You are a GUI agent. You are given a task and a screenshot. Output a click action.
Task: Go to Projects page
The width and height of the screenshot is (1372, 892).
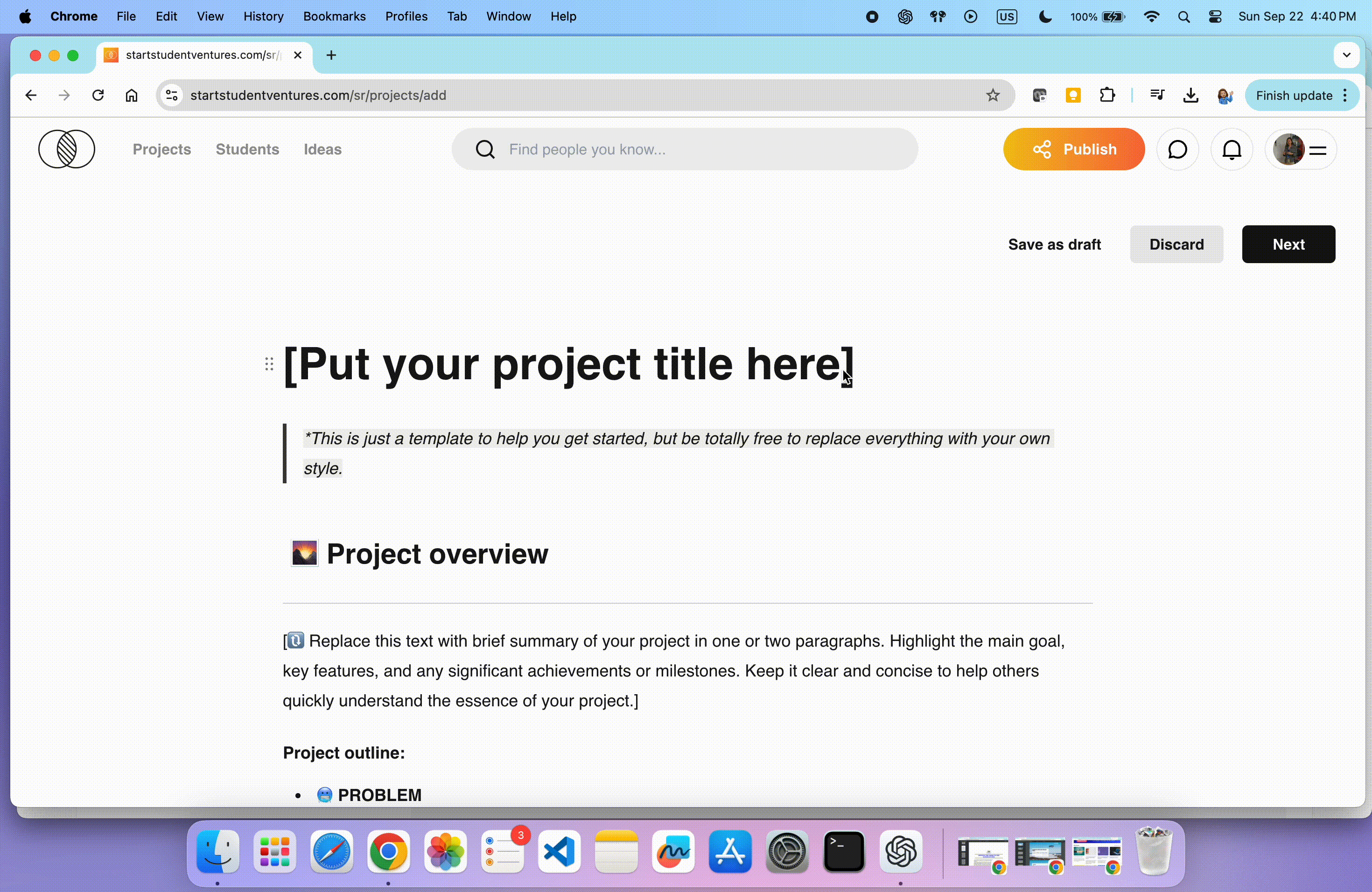[161, 149]
